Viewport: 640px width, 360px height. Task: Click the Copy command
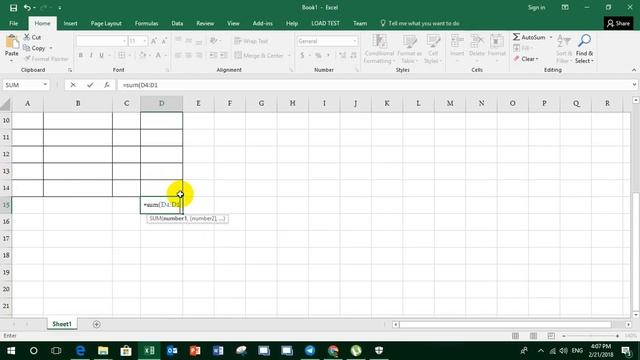coord(35,48)
